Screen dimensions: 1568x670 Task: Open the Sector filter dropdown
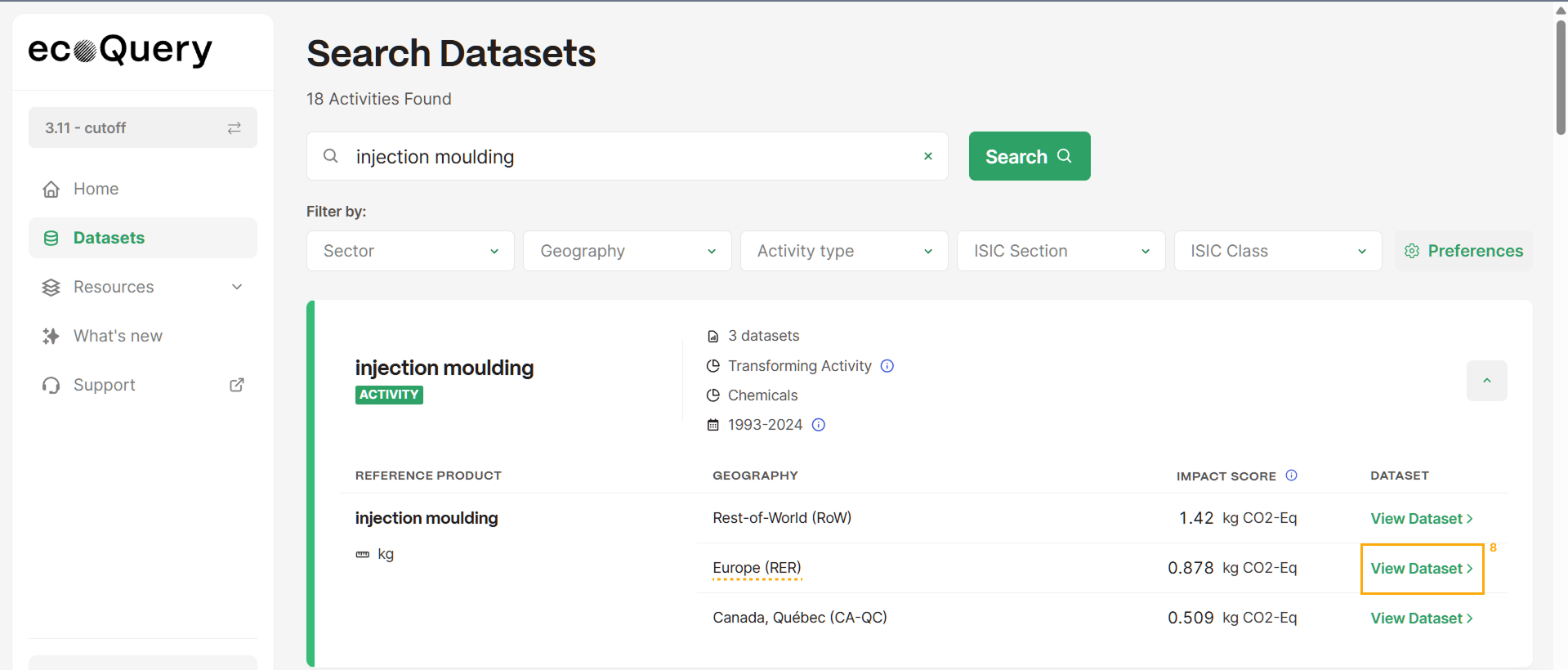click(x=410, y=251)
